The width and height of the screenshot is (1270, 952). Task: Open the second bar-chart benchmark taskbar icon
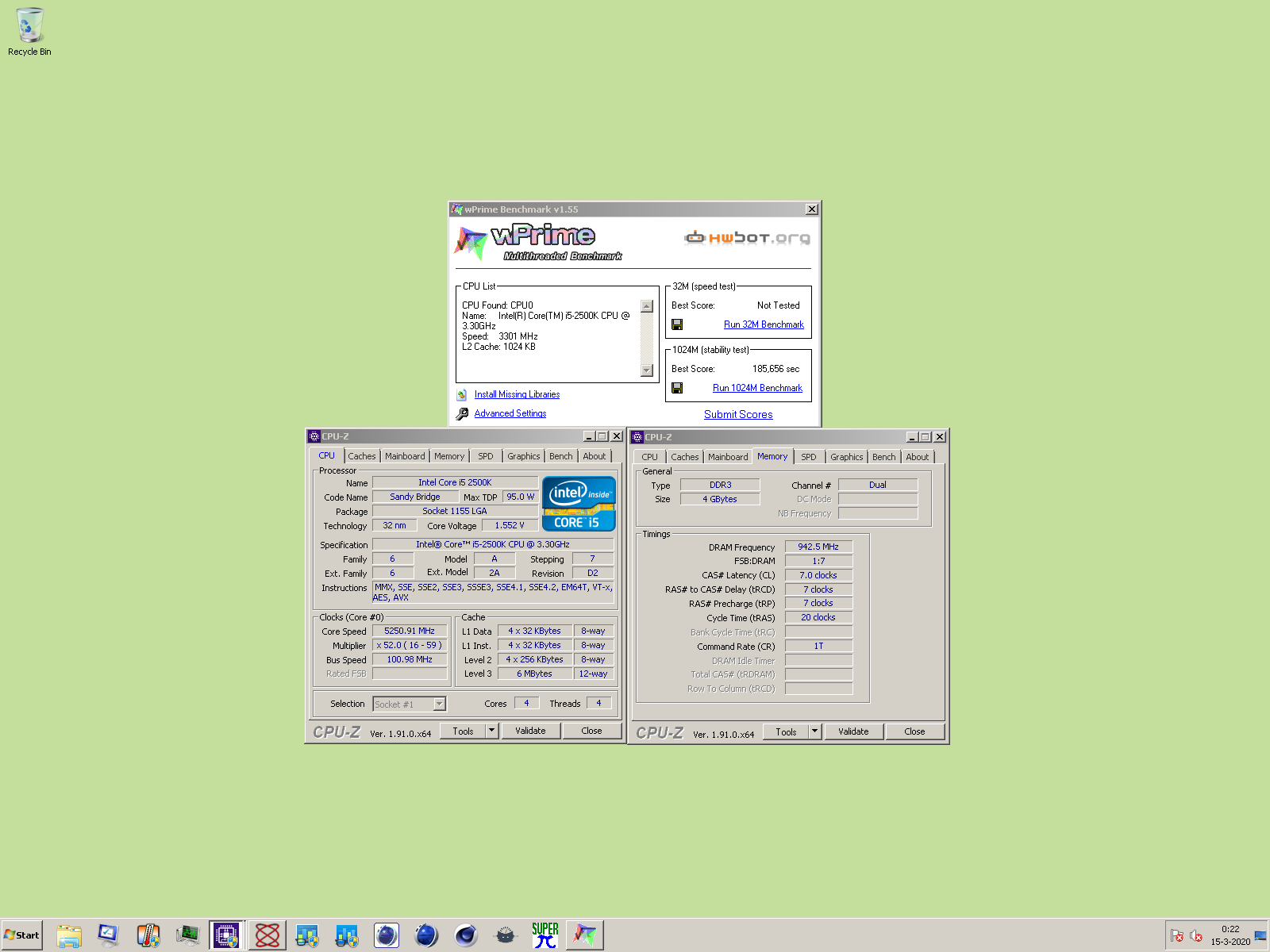click(x=347, y=935)
